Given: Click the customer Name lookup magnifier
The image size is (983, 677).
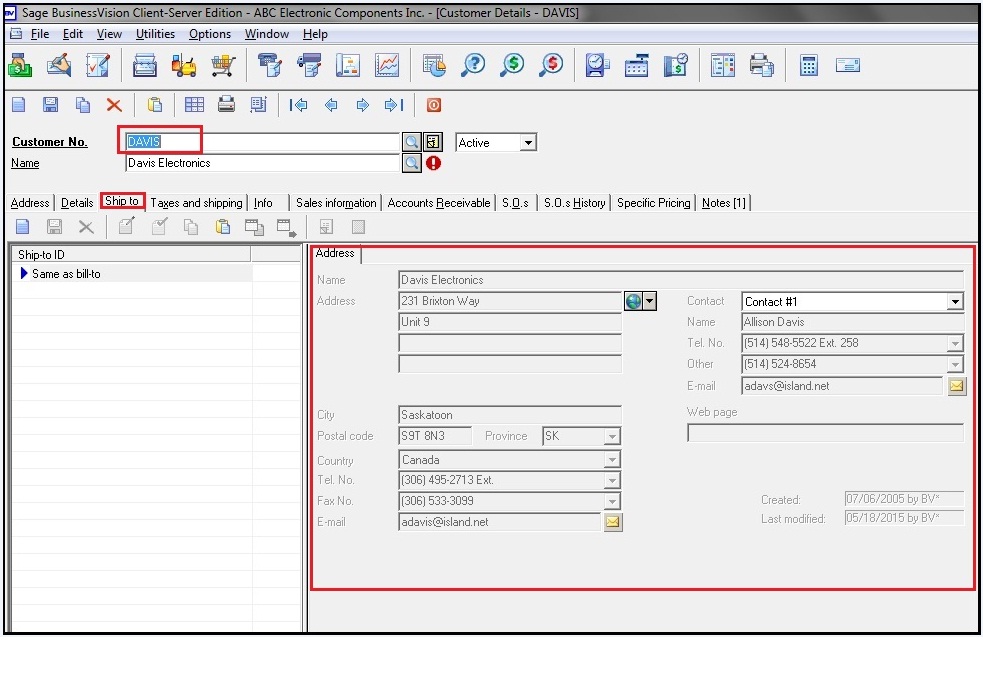Looking at the screenshot, I should (411, 164).
